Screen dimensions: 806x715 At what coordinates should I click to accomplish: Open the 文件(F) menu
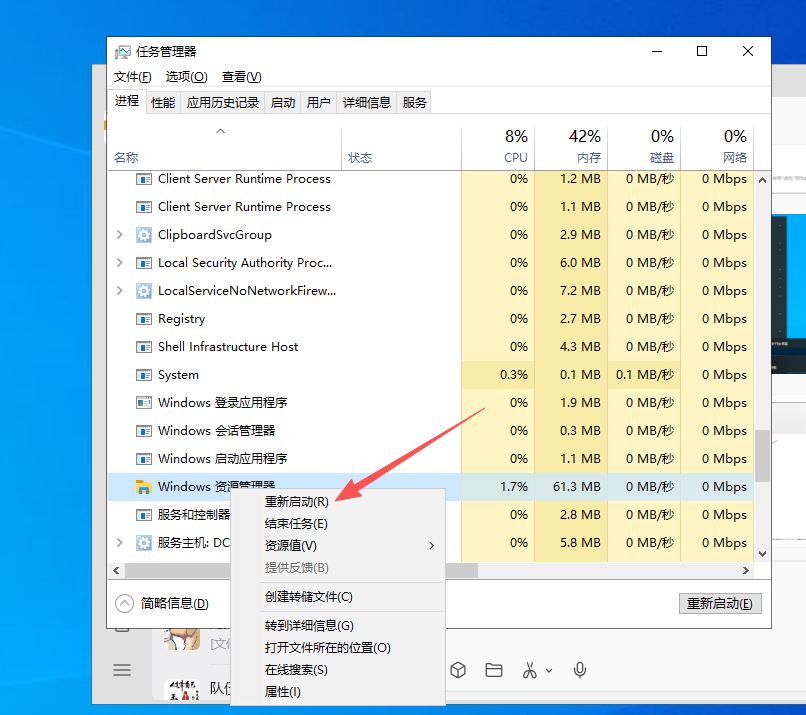coord(133,77)
